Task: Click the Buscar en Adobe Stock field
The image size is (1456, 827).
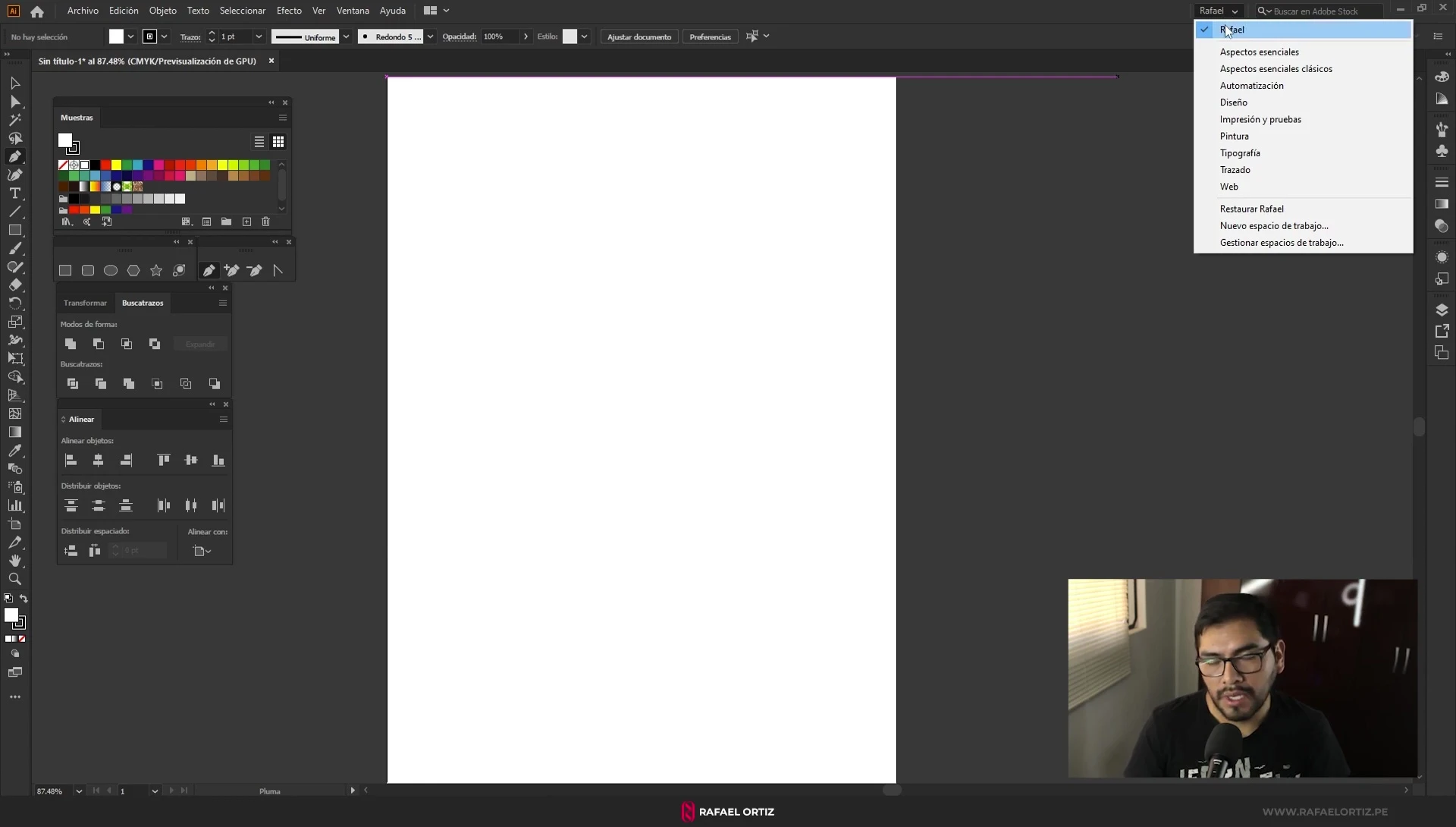Action: point(1319,11)
